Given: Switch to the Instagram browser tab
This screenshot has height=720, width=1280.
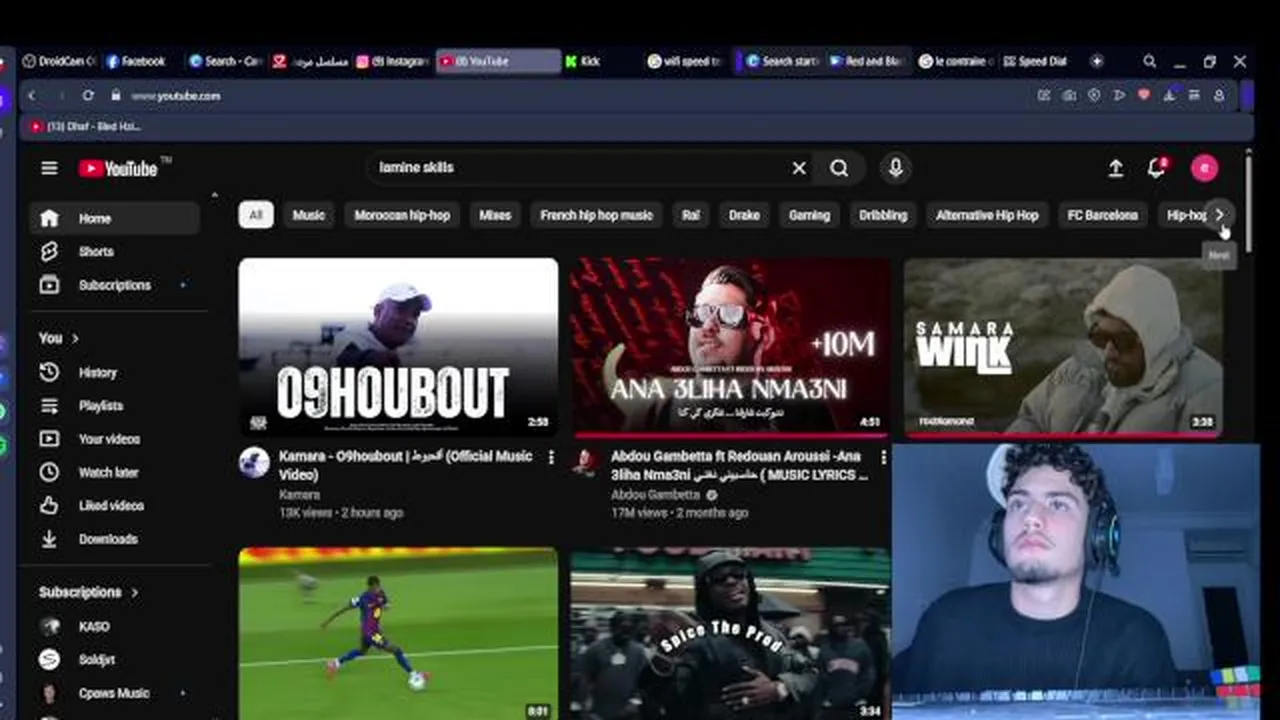Looking at the screenshot, I should coord(392,61).
